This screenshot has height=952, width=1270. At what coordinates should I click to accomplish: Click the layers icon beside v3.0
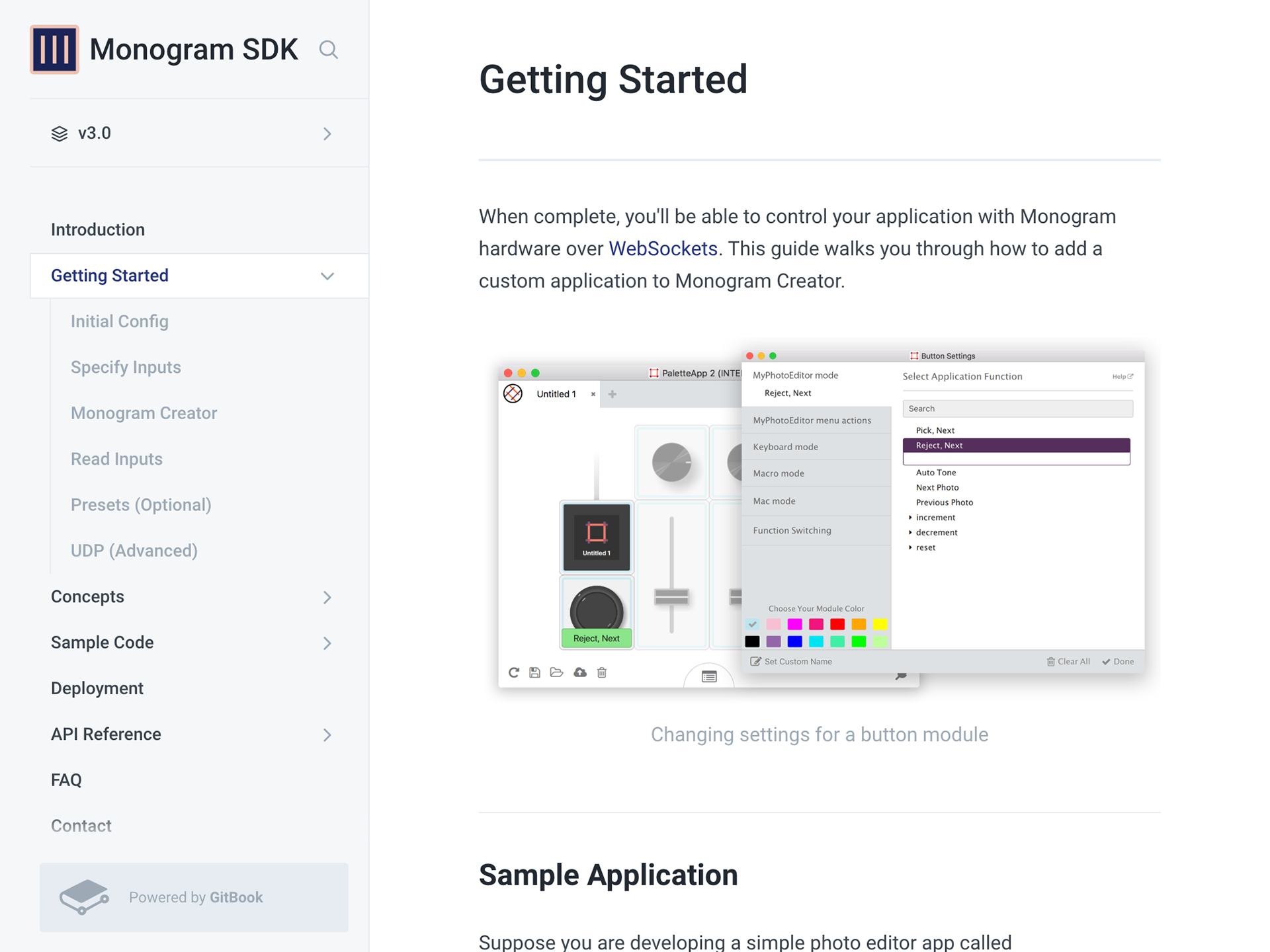coord(60,134)
